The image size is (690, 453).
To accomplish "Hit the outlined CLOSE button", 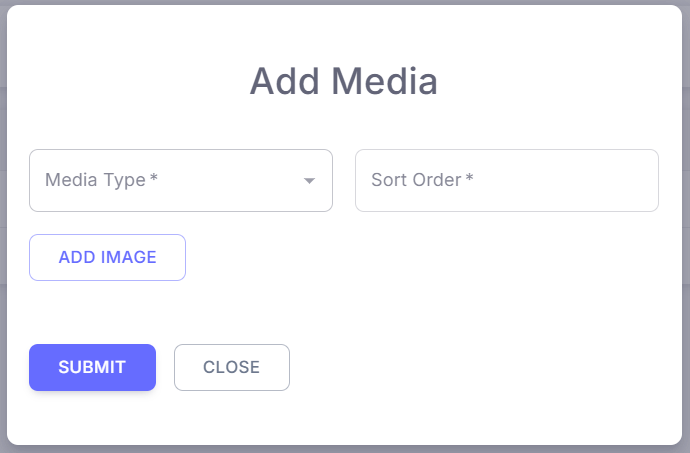I will tap(231, 367).
